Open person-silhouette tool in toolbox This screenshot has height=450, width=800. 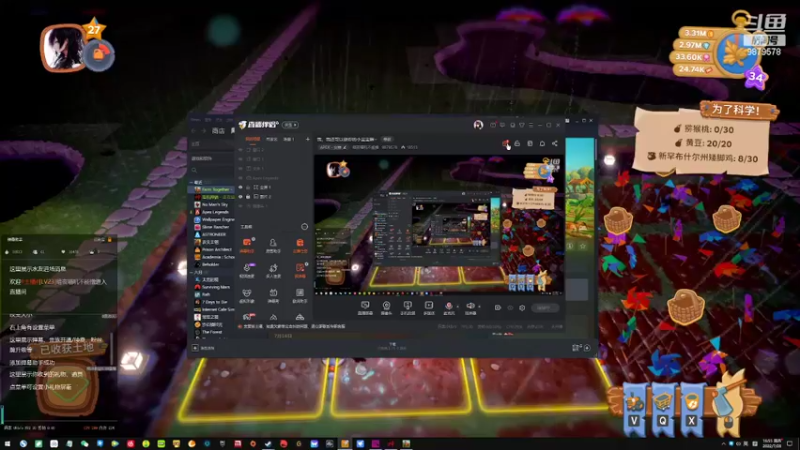point(273,245)
